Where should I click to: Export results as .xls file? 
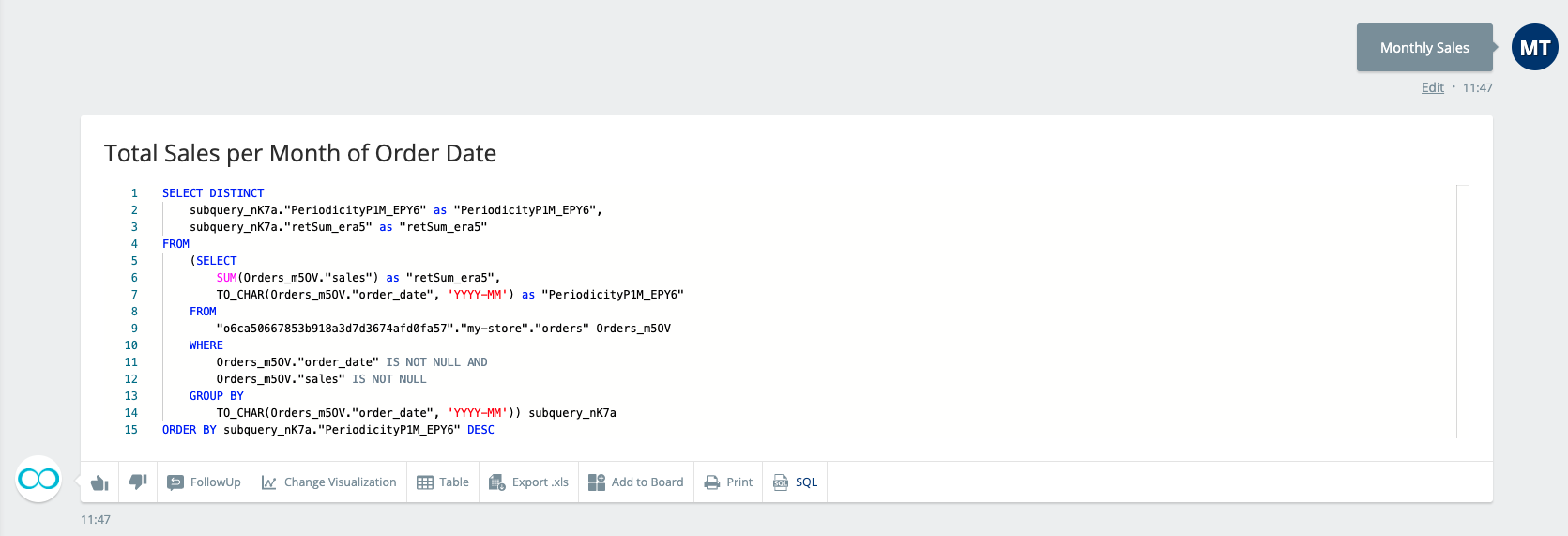[x=529, y=482]
